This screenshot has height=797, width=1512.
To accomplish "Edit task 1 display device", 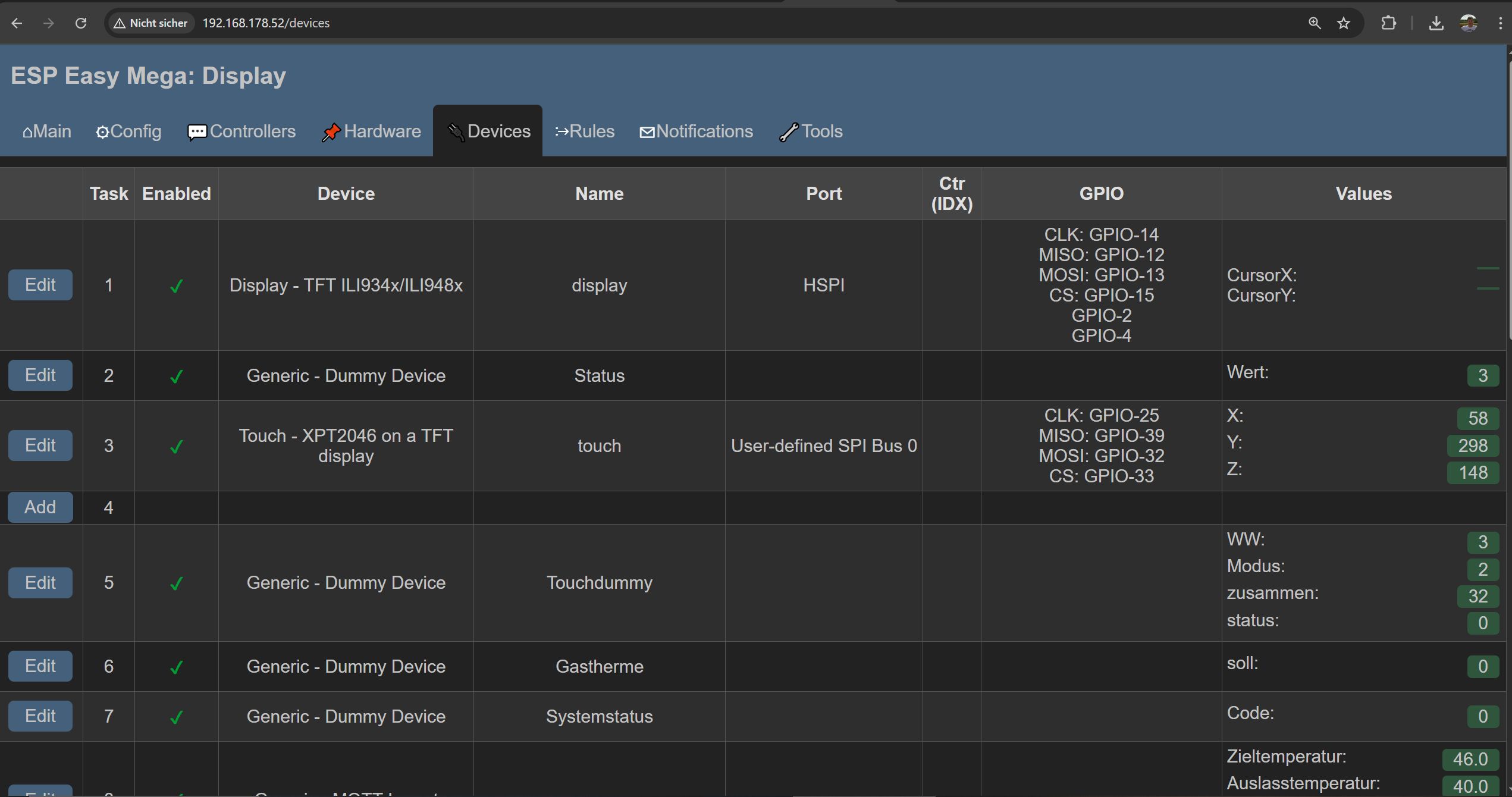I will pyautogui.click(x=40, y=285).
